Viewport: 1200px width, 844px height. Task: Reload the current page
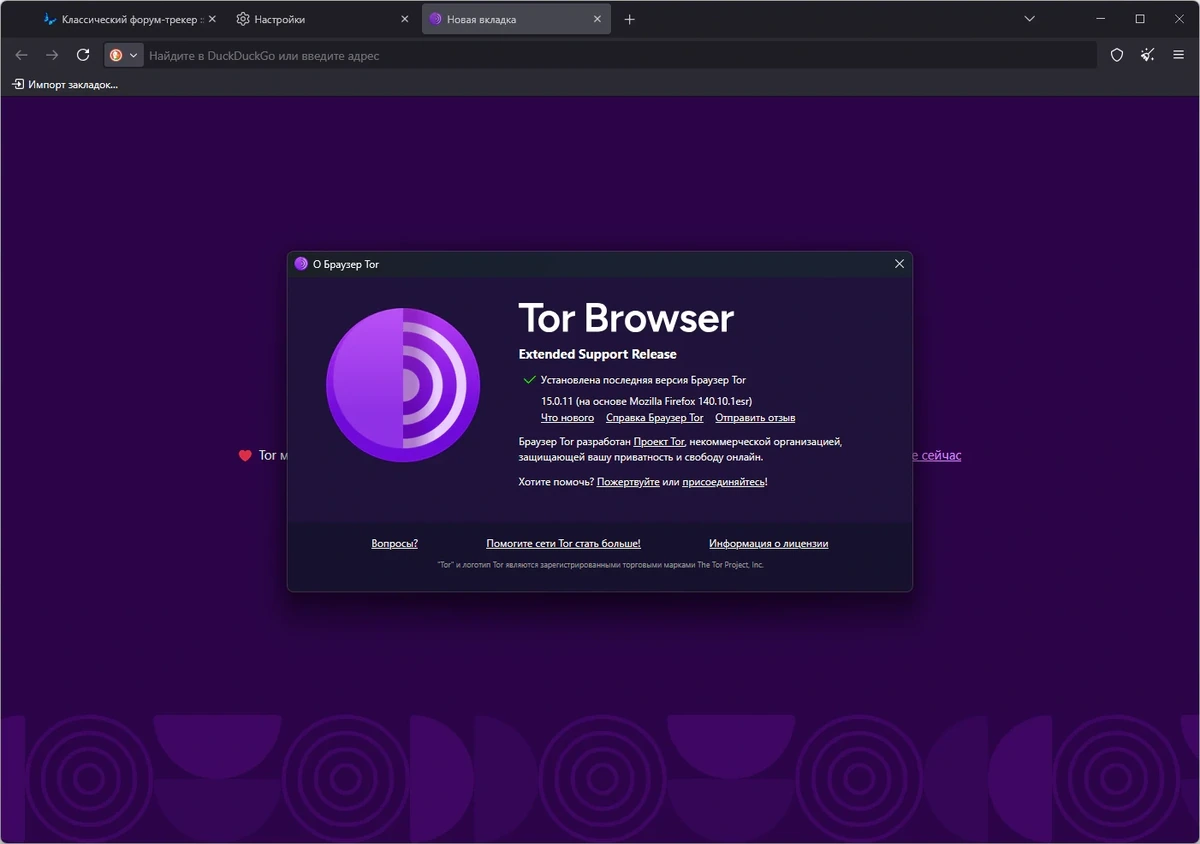(83, 55)
